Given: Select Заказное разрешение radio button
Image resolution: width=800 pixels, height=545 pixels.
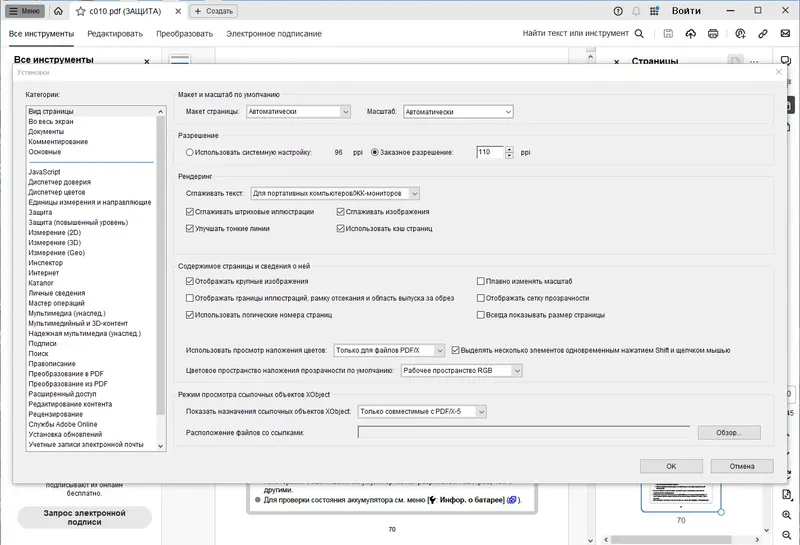Looking at the screenshot, I should [375, 152].
